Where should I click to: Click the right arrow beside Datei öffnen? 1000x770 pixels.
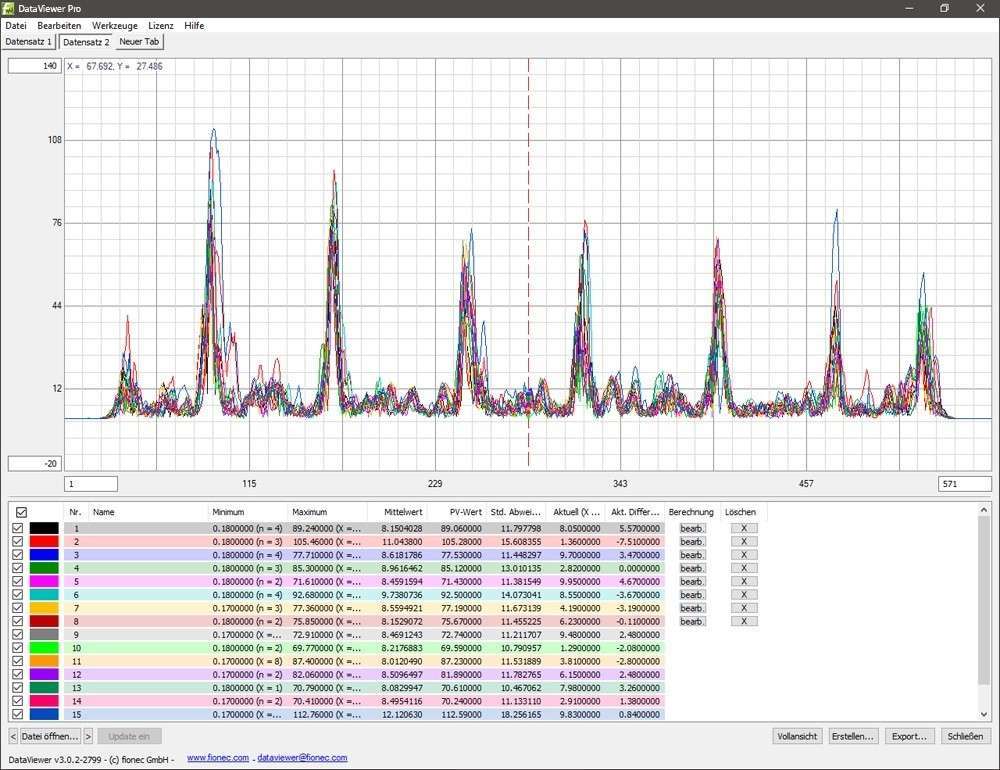[88, 736]
